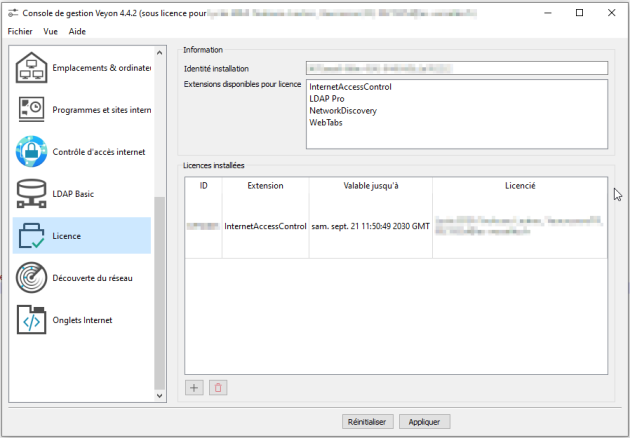Click the expiry date cell sam. sept. 21

click(371, 226)
